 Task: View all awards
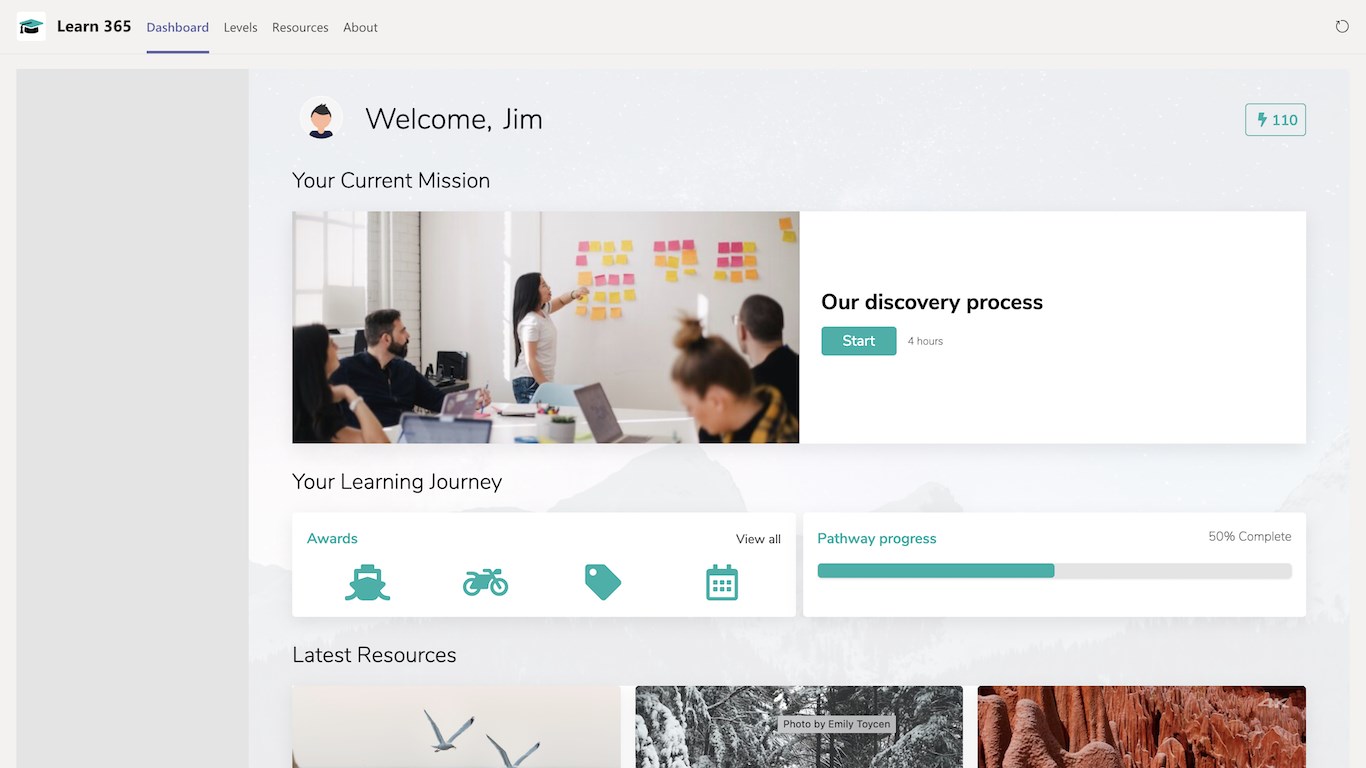click(x=758, y=539)
